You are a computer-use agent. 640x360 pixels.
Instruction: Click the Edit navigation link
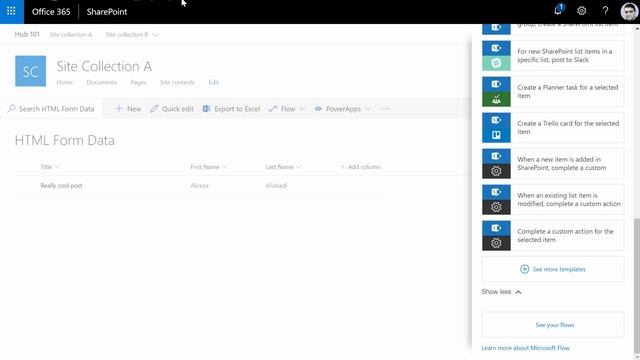pos(213,82)
